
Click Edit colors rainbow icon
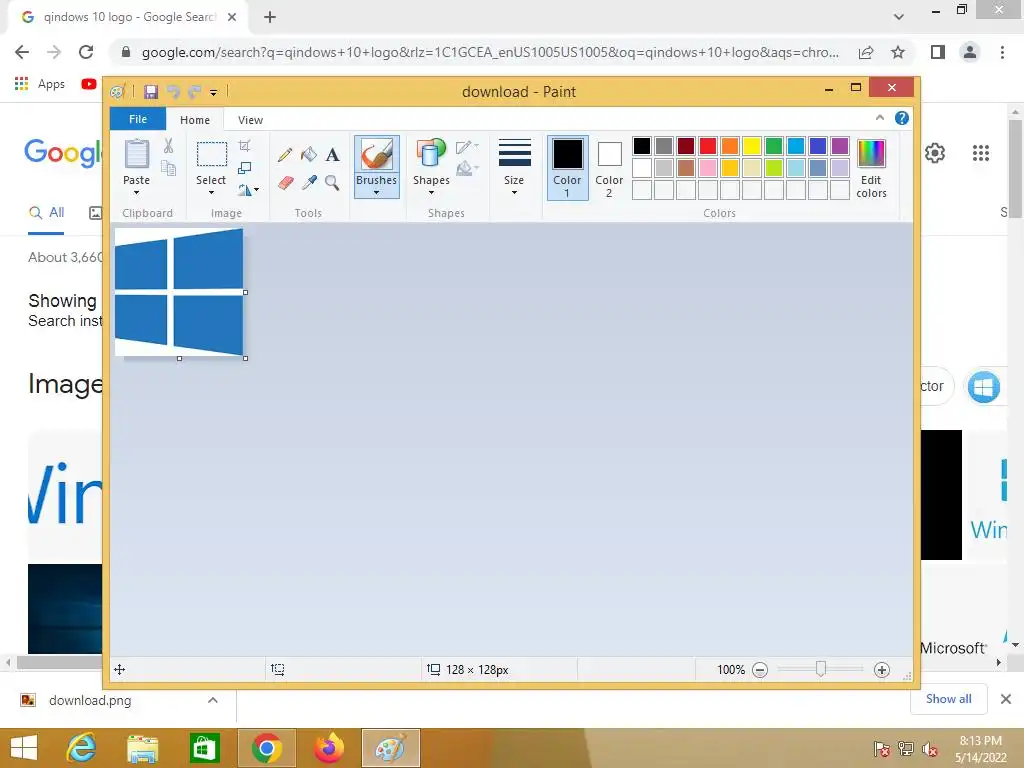click(871, 153)
